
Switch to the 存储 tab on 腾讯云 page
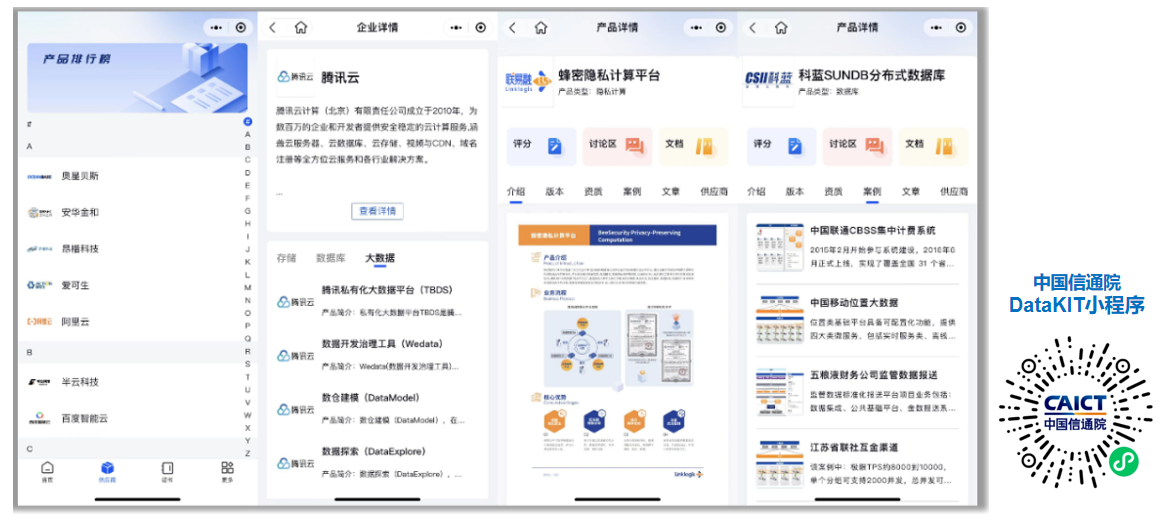(x=286, y=258)
